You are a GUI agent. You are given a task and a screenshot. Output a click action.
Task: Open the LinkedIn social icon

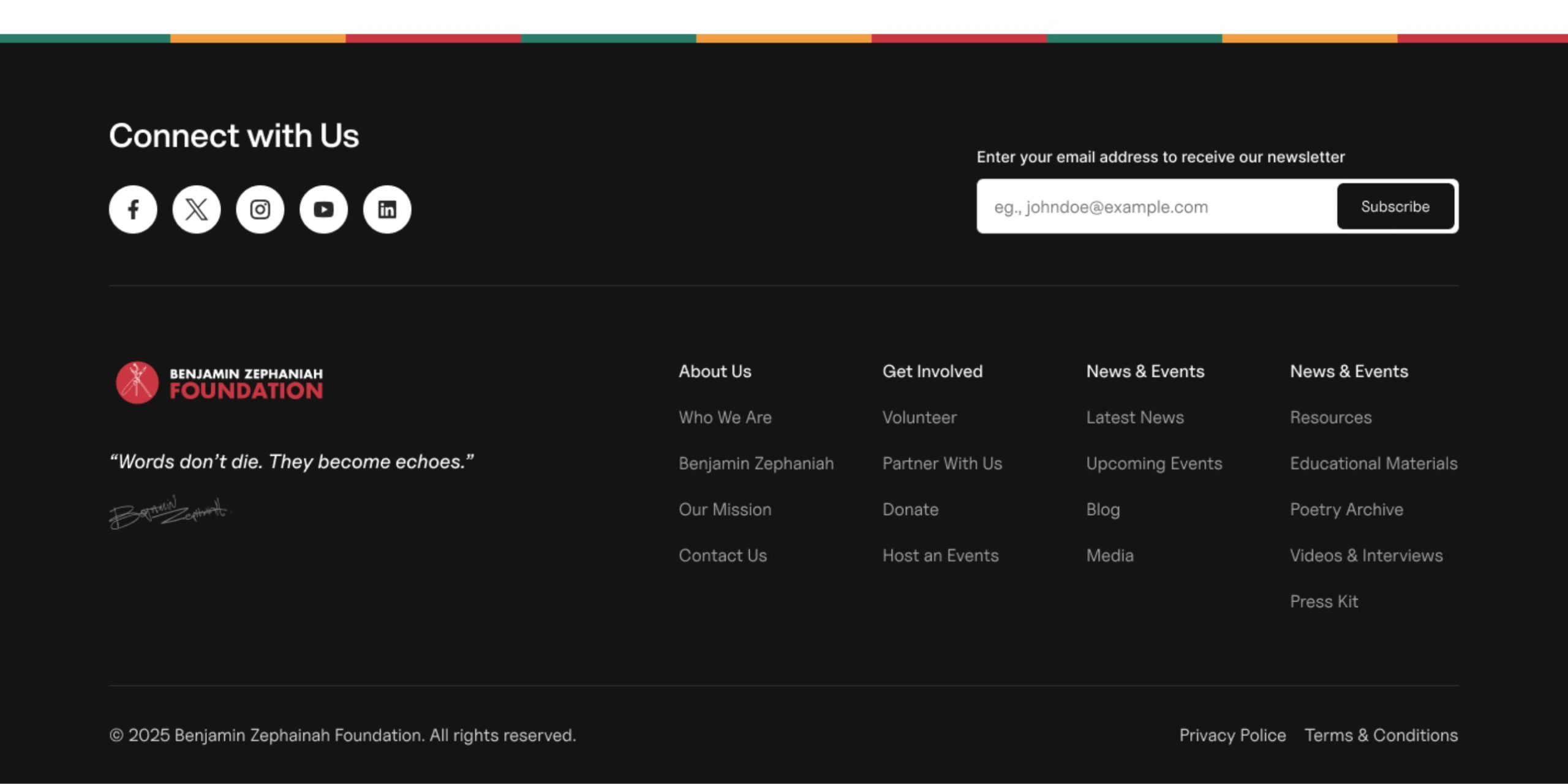click(x=387, y=209)
